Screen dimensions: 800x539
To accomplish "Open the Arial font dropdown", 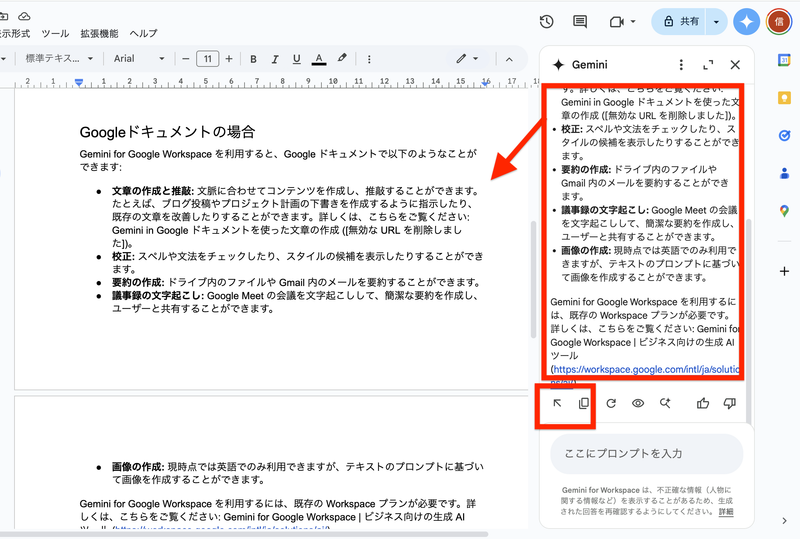I will 138,59.
